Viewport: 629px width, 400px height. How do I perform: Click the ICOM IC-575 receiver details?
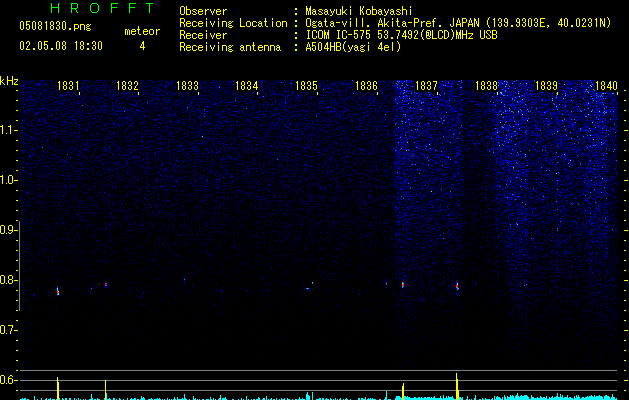tap(401, 35)
